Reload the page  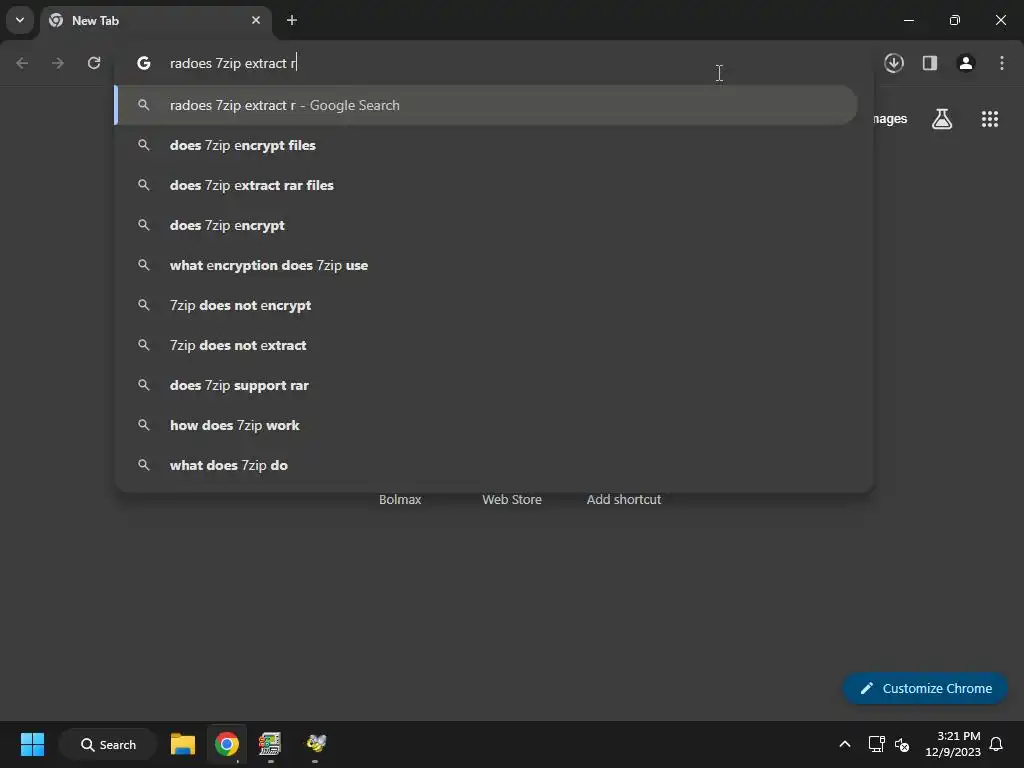(x=94, y=63)
